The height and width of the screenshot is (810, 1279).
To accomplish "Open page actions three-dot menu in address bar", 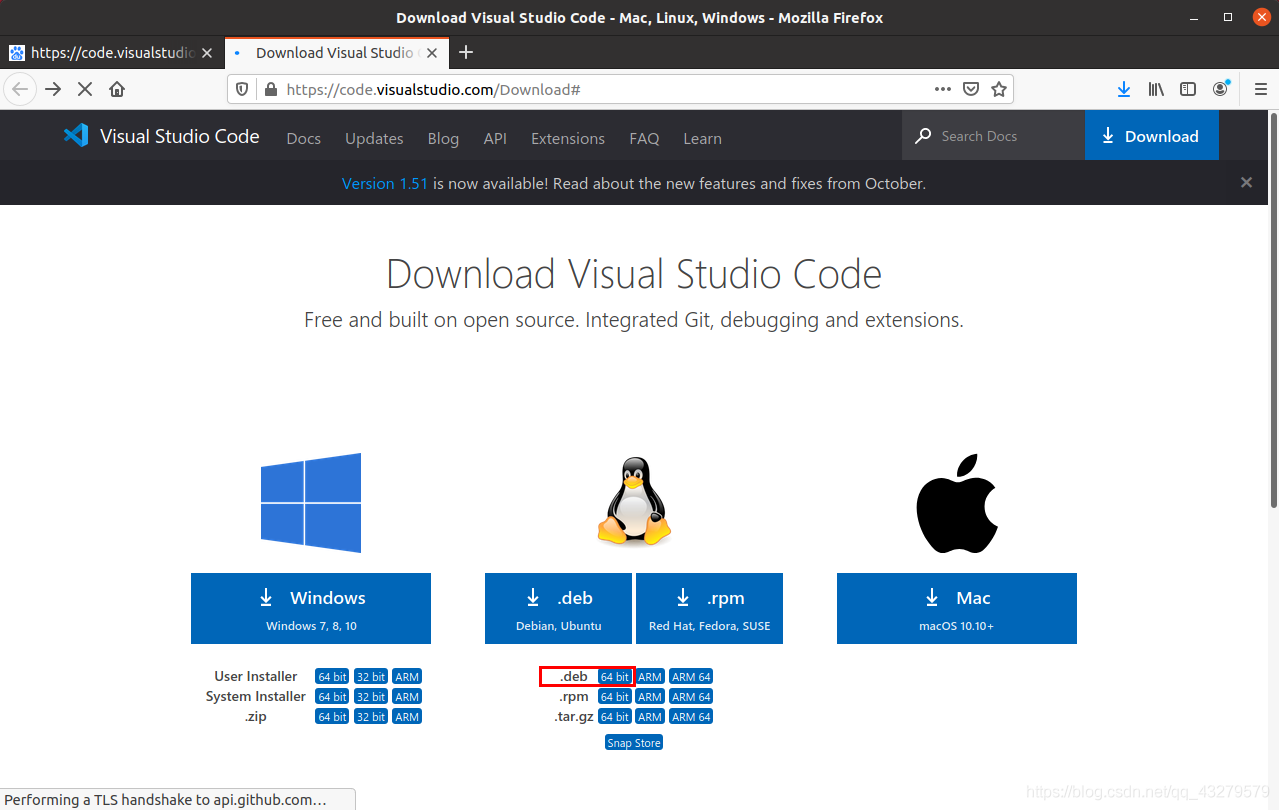I will pos(943,89).
